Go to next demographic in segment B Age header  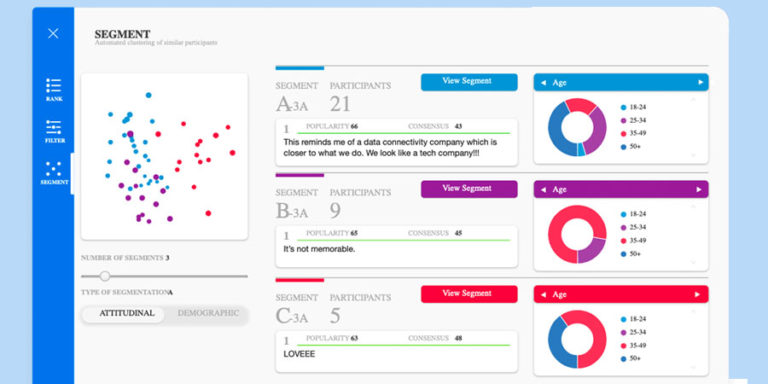(700, 190)
